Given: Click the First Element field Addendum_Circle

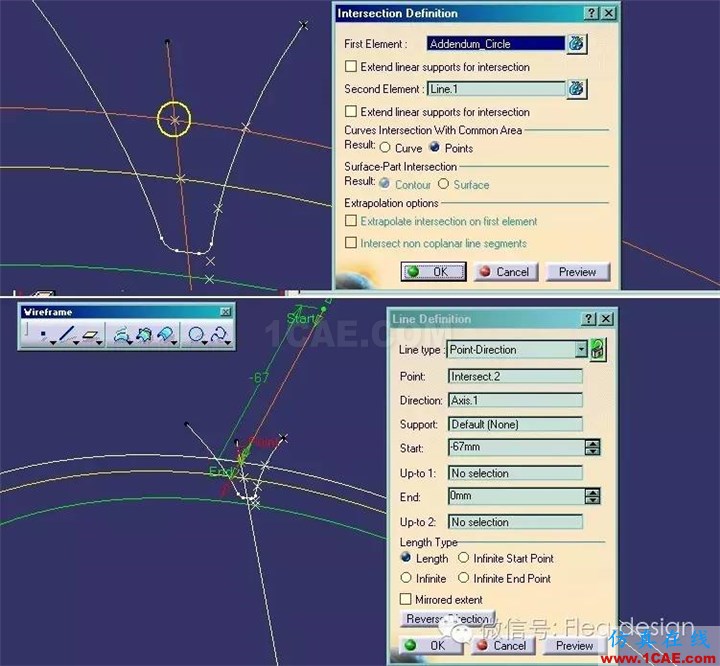Looking at the screenshot, I should click(x=495, y=44).
